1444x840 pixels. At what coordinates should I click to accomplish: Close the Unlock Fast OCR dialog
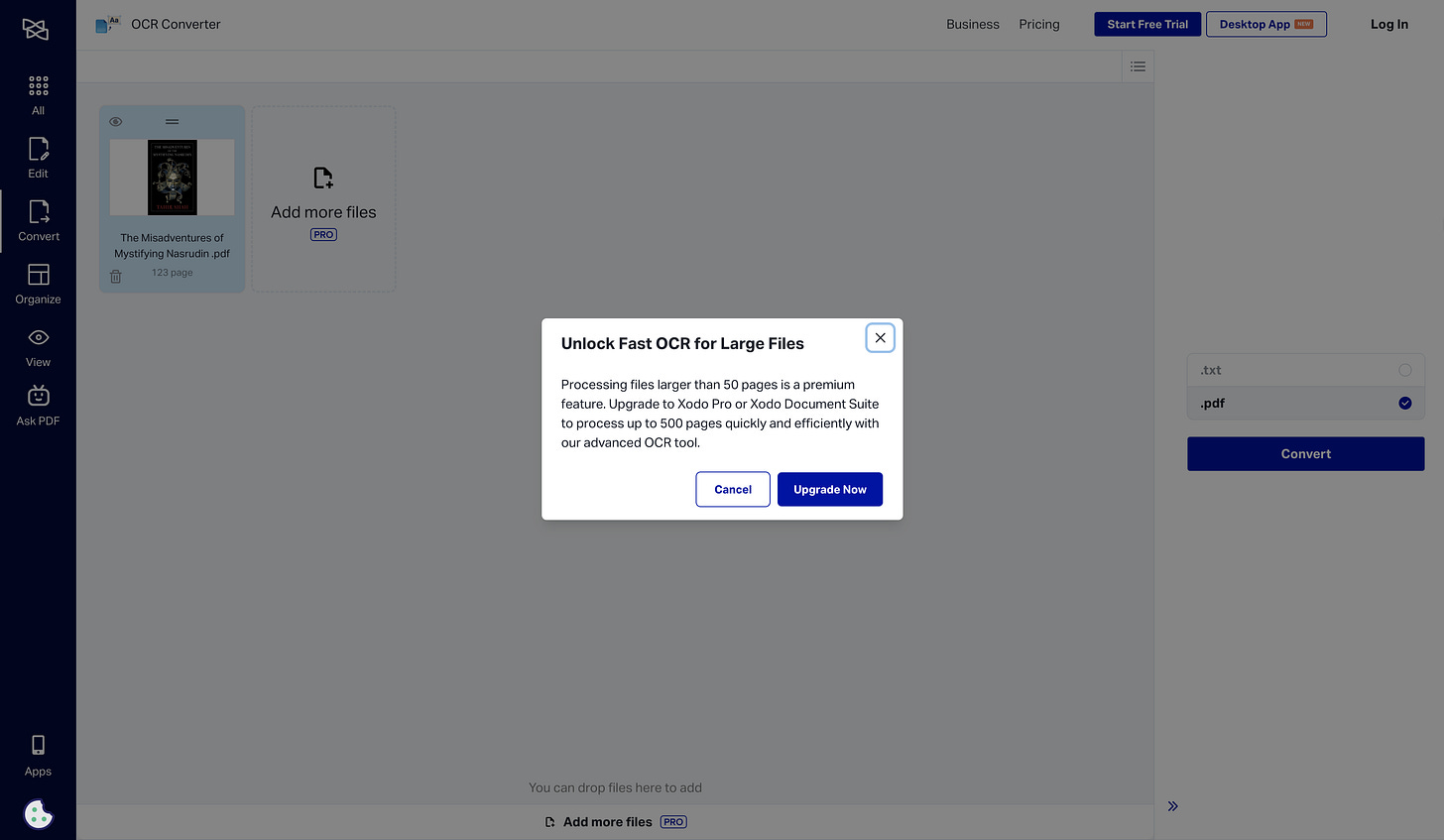tap(880, 338)
